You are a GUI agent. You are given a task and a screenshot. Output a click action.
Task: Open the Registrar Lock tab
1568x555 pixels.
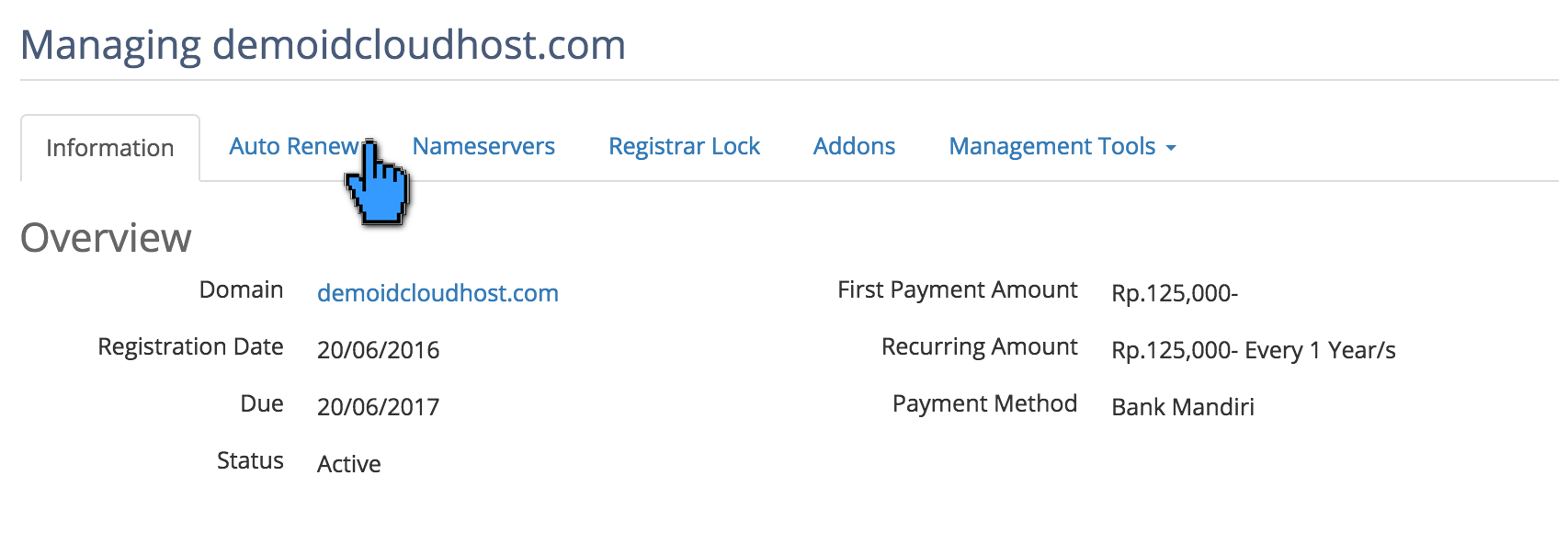coord(684,145)
